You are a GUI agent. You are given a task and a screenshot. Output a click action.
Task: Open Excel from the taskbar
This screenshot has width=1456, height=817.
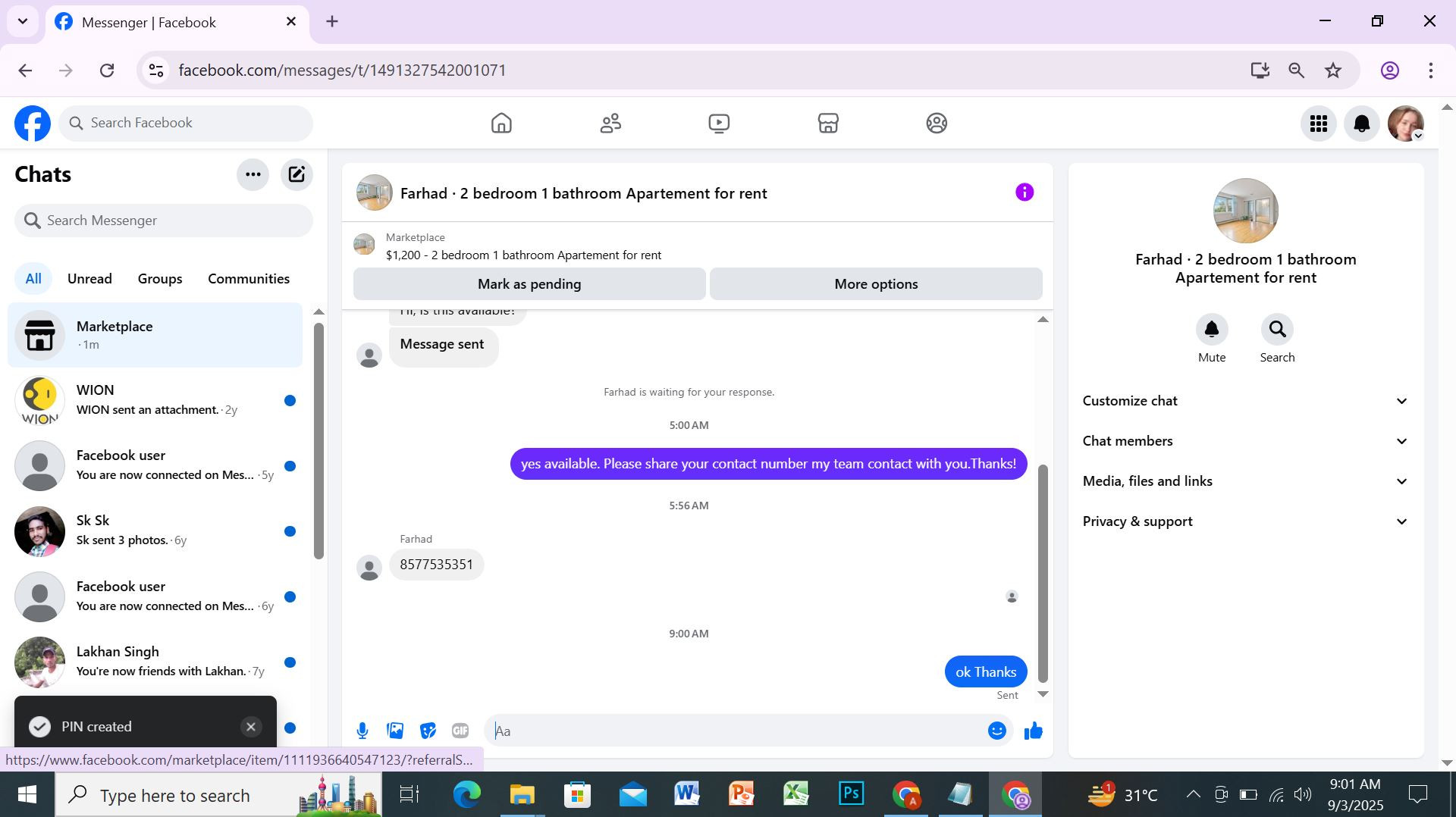point(796,794)
